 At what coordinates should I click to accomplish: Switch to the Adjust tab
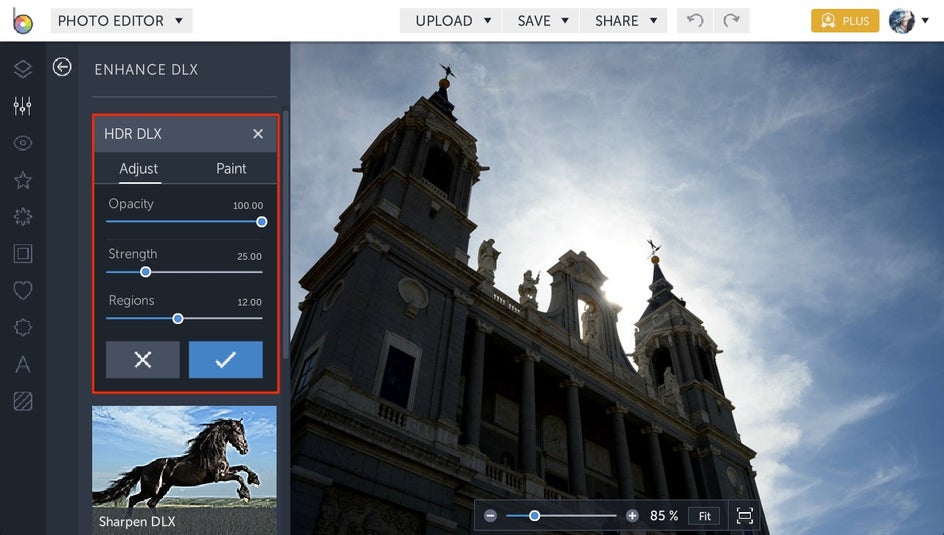coord(138,169)
